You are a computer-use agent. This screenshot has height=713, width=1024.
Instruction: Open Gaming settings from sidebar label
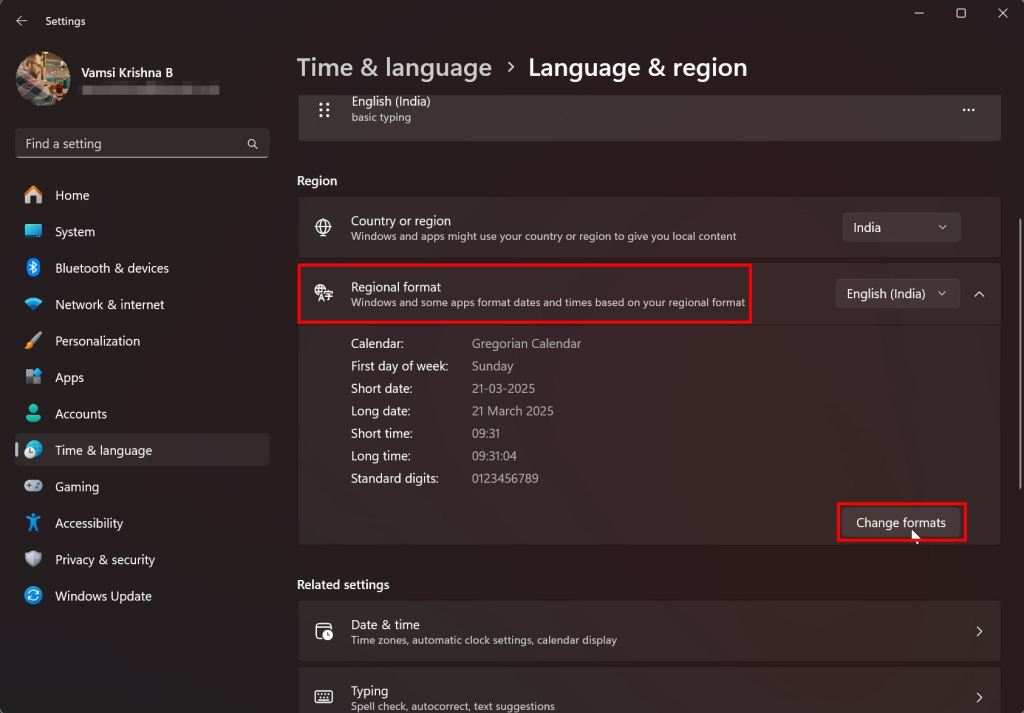click(x=77, y=487)
